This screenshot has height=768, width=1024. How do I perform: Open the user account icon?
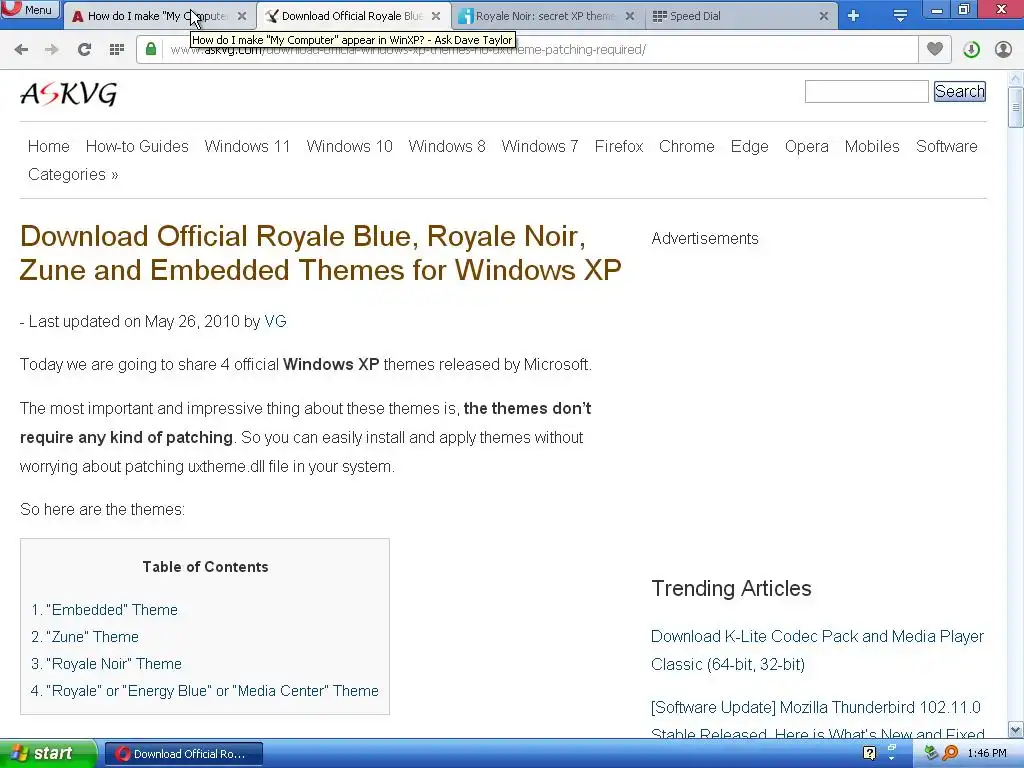point(1003,50)
